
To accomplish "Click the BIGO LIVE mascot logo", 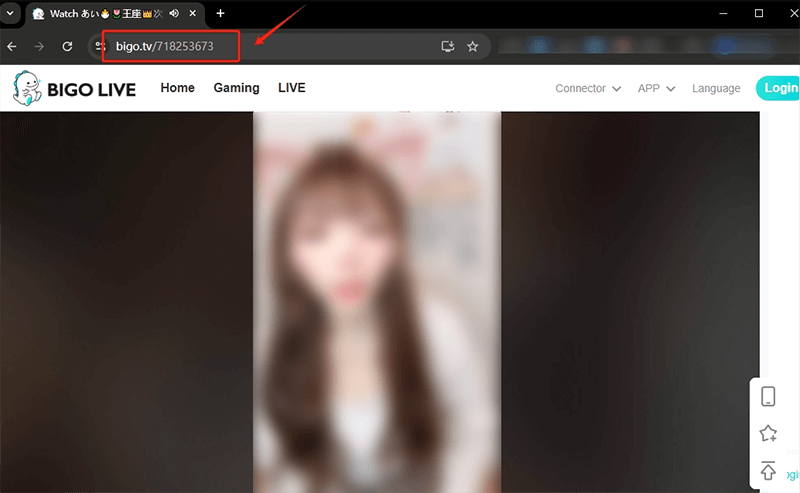I will click(27, 88).
